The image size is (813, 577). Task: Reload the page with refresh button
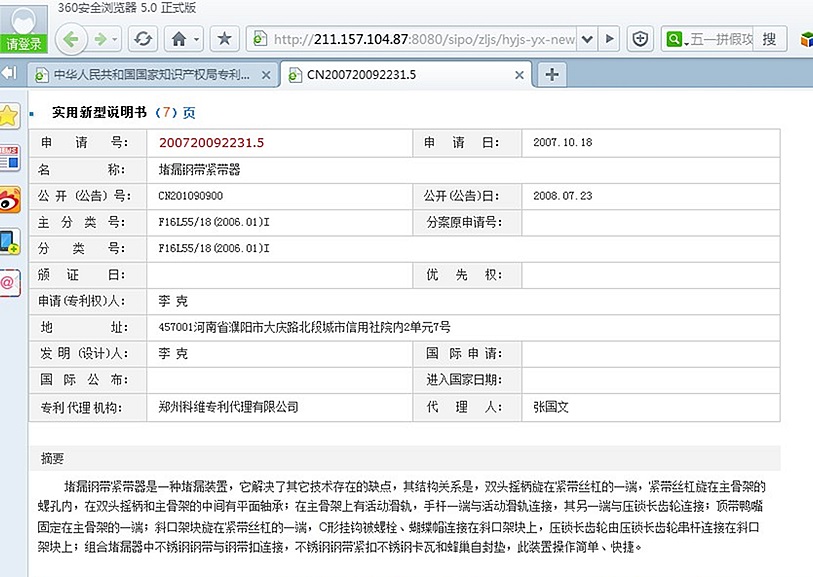143,39
